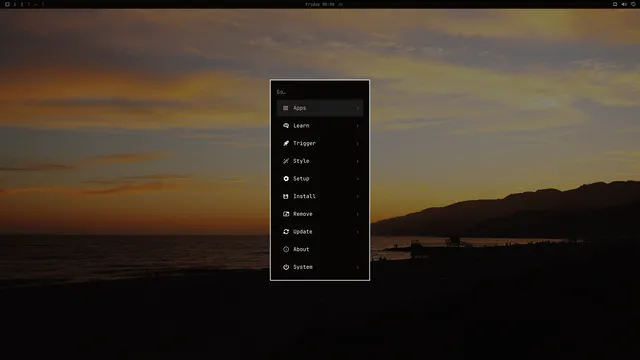Open the System menu label
Image resolution: width=640 pixels, height=360 pixels.
pyautogui.click(x=302, y=267)
